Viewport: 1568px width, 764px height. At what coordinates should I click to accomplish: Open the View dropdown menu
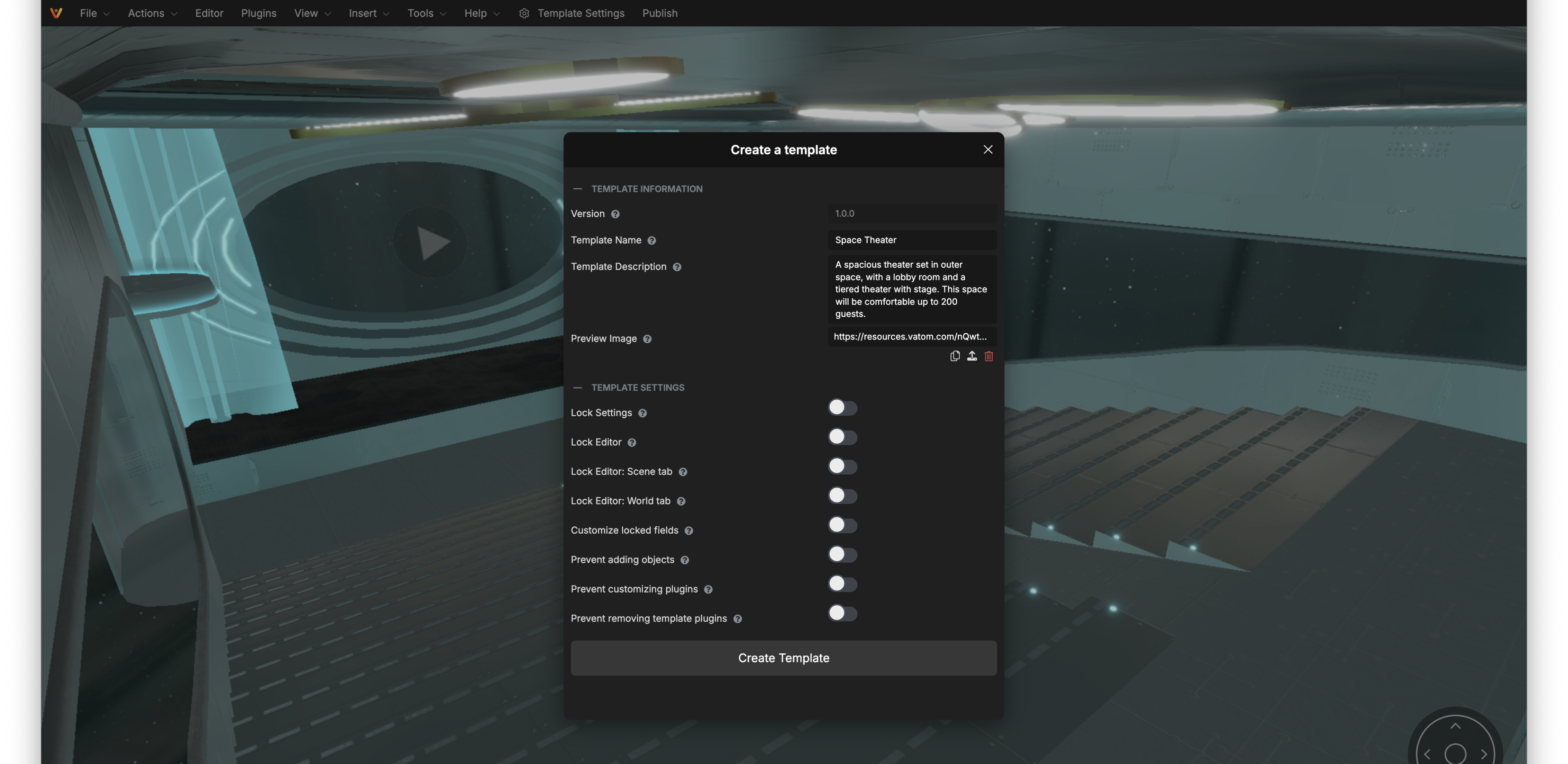(x=312, y=13)
